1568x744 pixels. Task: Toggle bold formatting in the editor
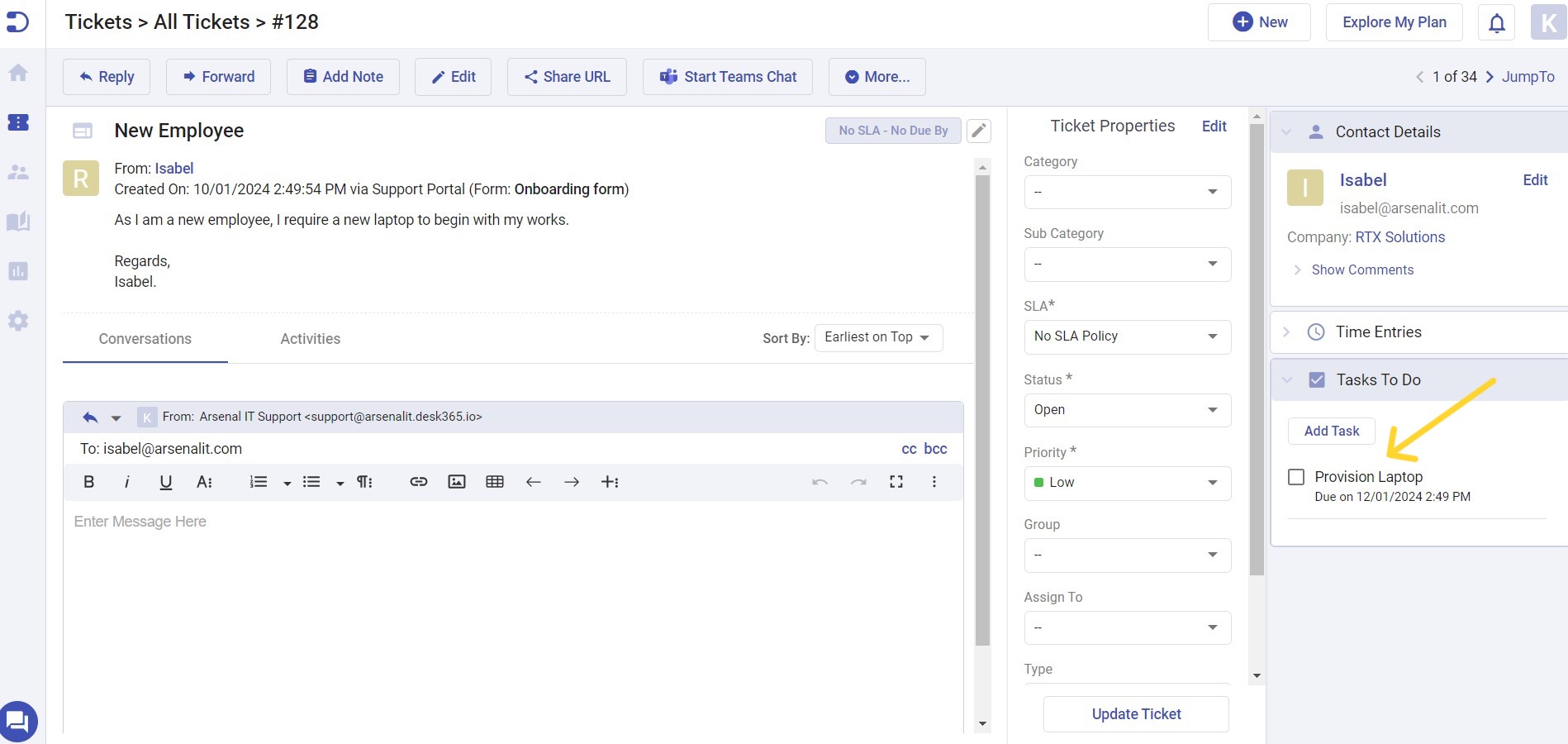click(x=88, y=481)
